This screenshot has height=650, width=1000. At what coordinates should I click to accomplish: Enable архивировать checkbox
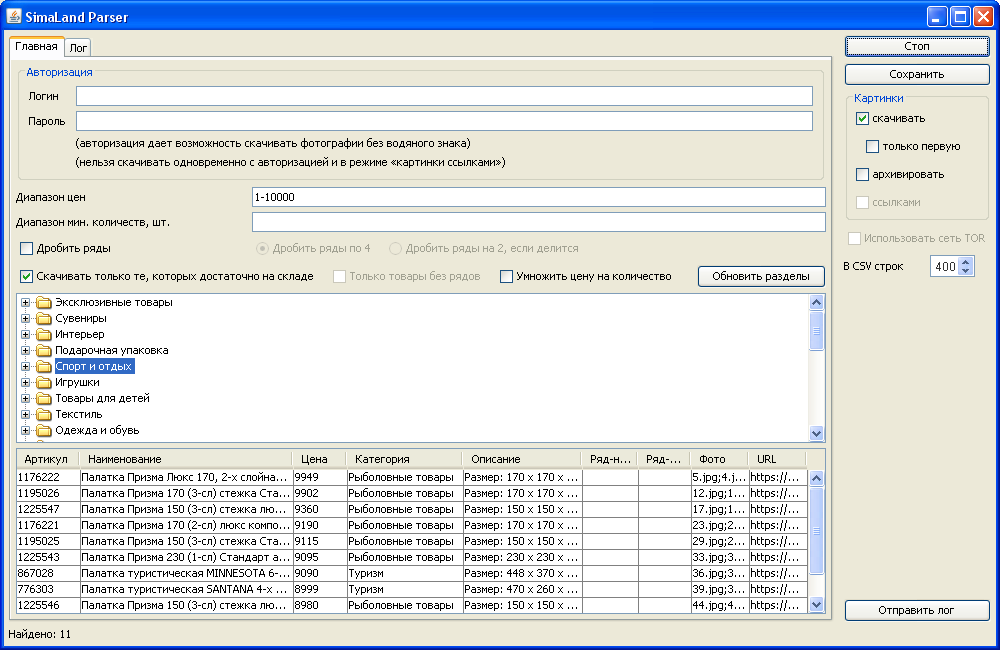pos(862,174)
